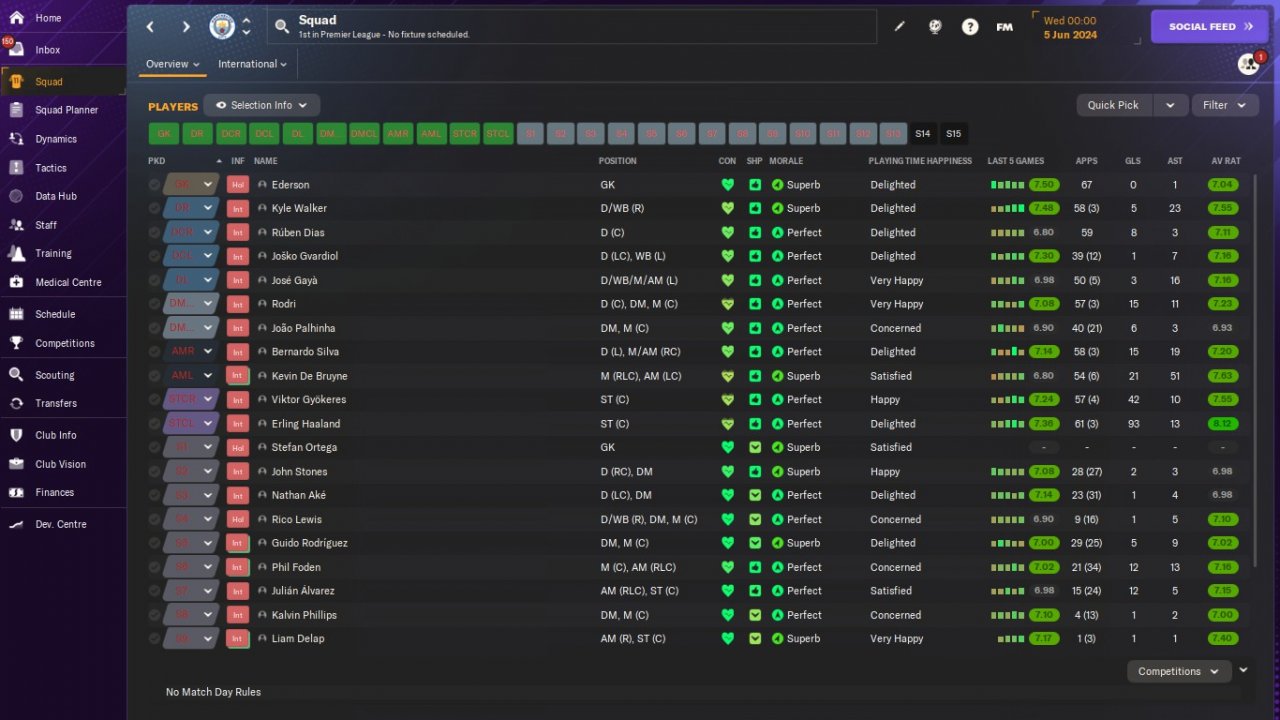Open the arrow beside Quick Pick
This screenshot has width=1280, height=720.
coord(1170,105)
